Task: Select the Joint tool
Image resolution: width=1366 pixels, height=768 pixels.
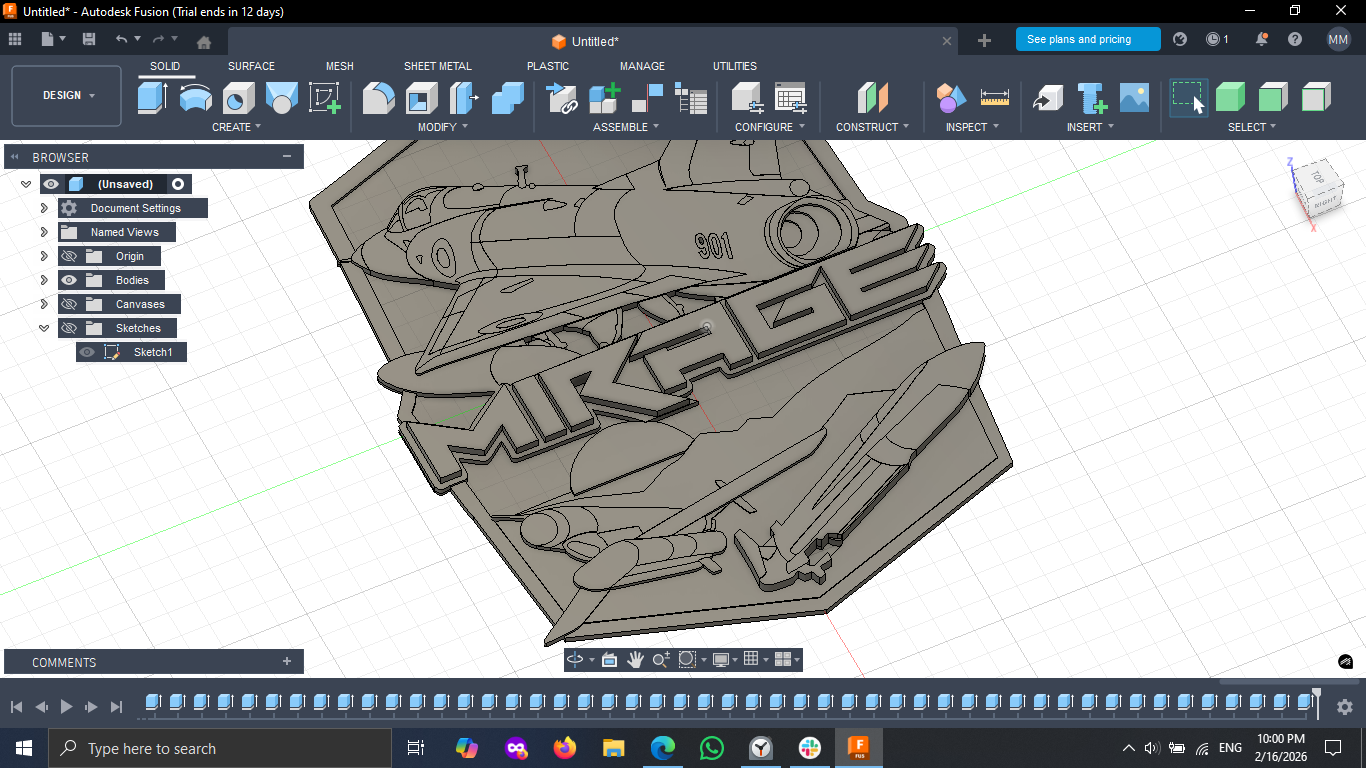Action: (x=648, y=97)
